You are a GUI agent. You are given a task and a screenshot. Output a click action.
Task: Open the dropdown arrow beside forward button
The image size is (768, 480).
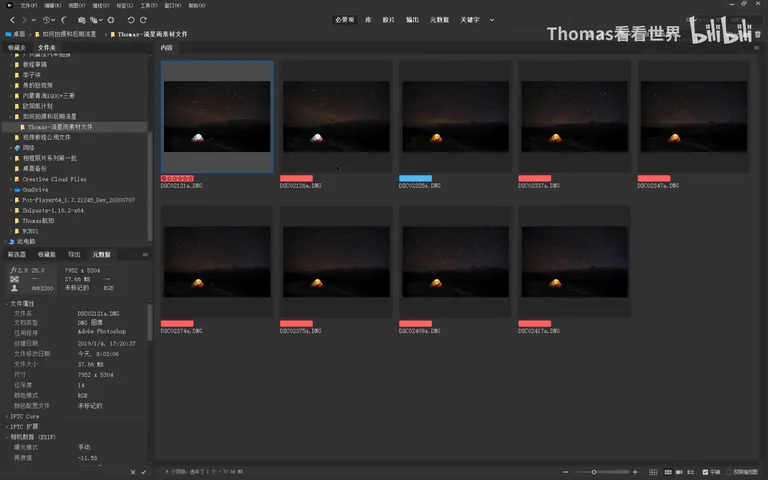(x=33, y=20)
